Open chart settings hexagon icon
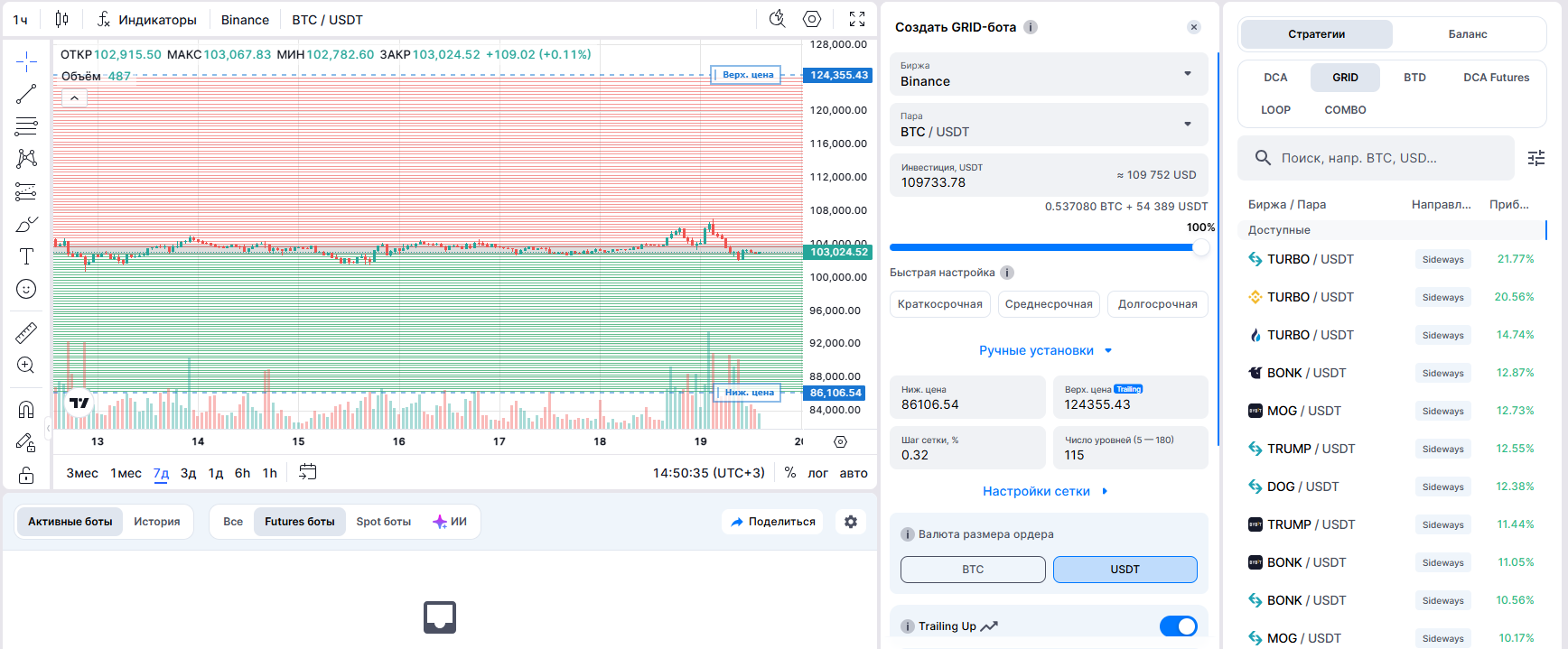The height and width of the screenshot is (649, 1568). (812, 19)
